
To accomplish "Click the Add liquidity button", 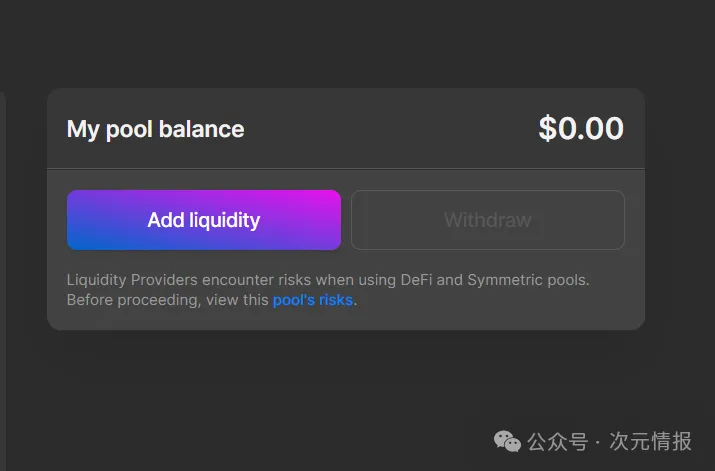I will tap(203, 220).
